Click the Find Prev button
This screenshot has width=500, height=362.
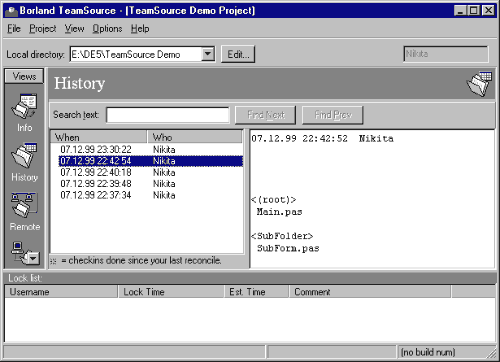[333, 115]
